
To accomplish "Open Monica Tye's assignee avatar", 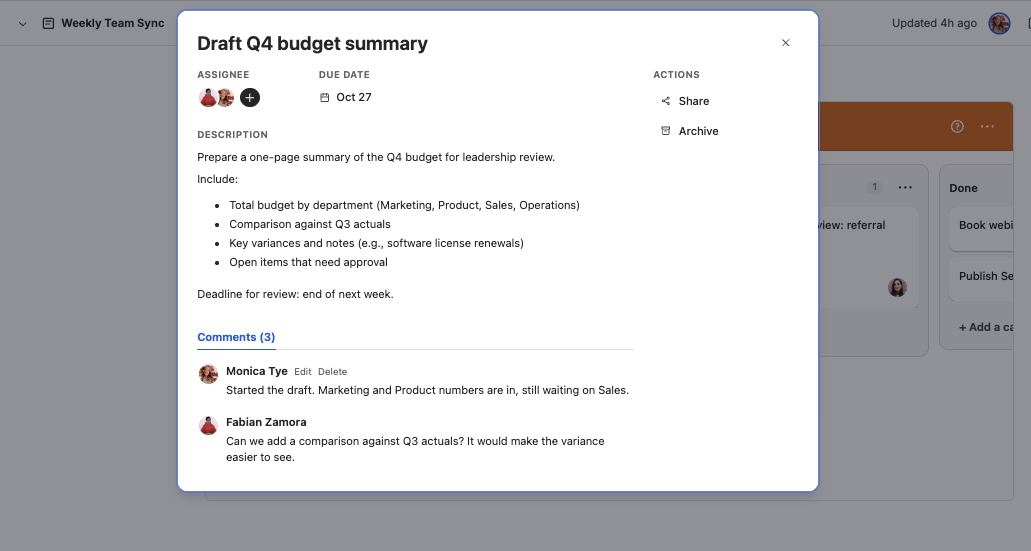I will [226, 97].
